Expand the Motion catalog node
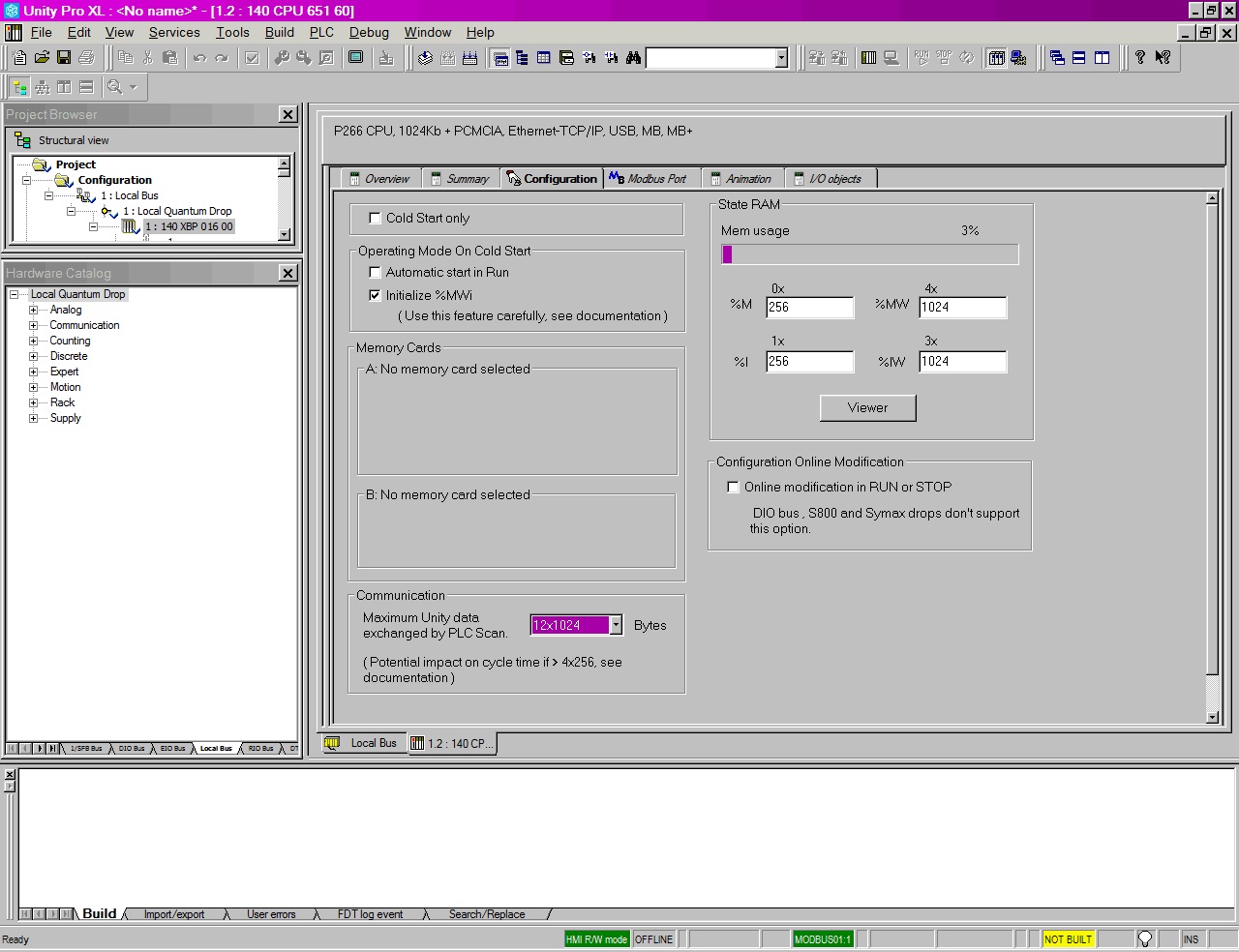Image resolution: width=1239 pixels, height=952 pixels. (x=33, y=388)
